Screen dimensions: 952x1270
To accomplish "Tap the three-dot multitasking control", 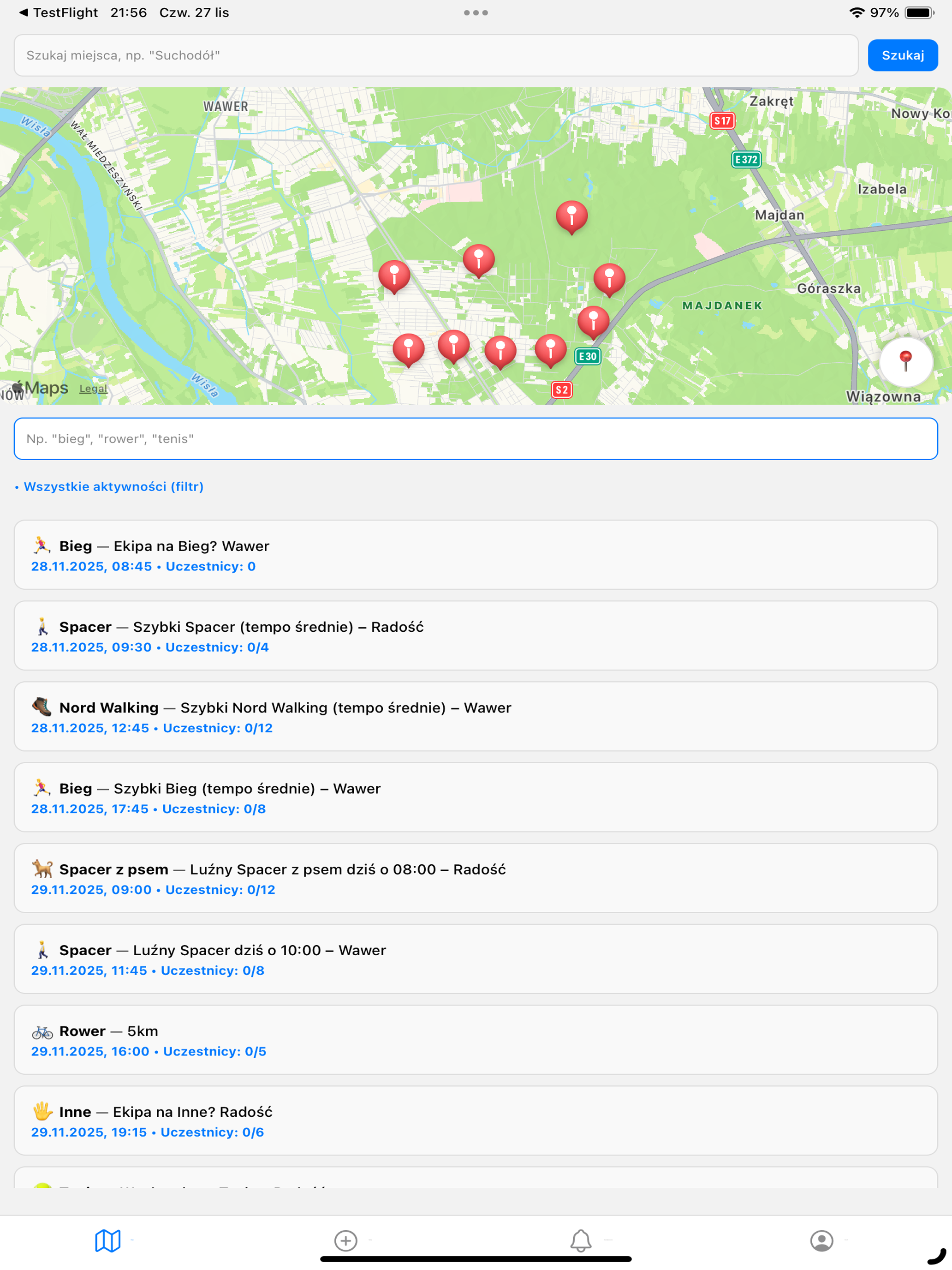I will [x=476, y=12].
